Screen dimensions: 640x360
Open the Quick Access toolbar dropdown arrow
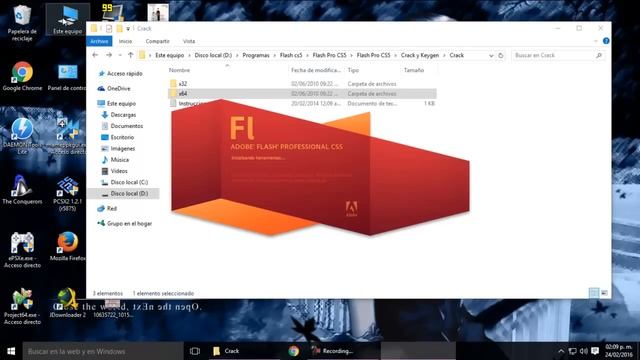click(x=128, y=29)
